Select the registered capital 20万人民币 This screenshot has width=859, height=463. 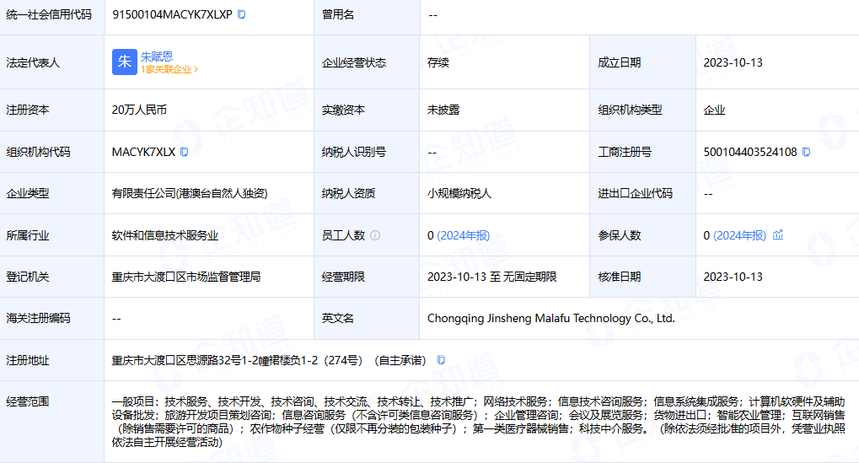139,110
